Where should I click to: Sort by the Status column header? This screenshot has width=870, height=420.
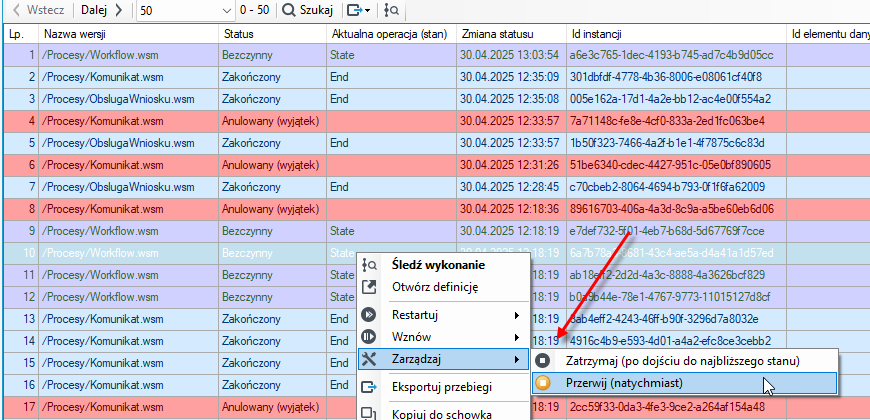coord(272,34)
